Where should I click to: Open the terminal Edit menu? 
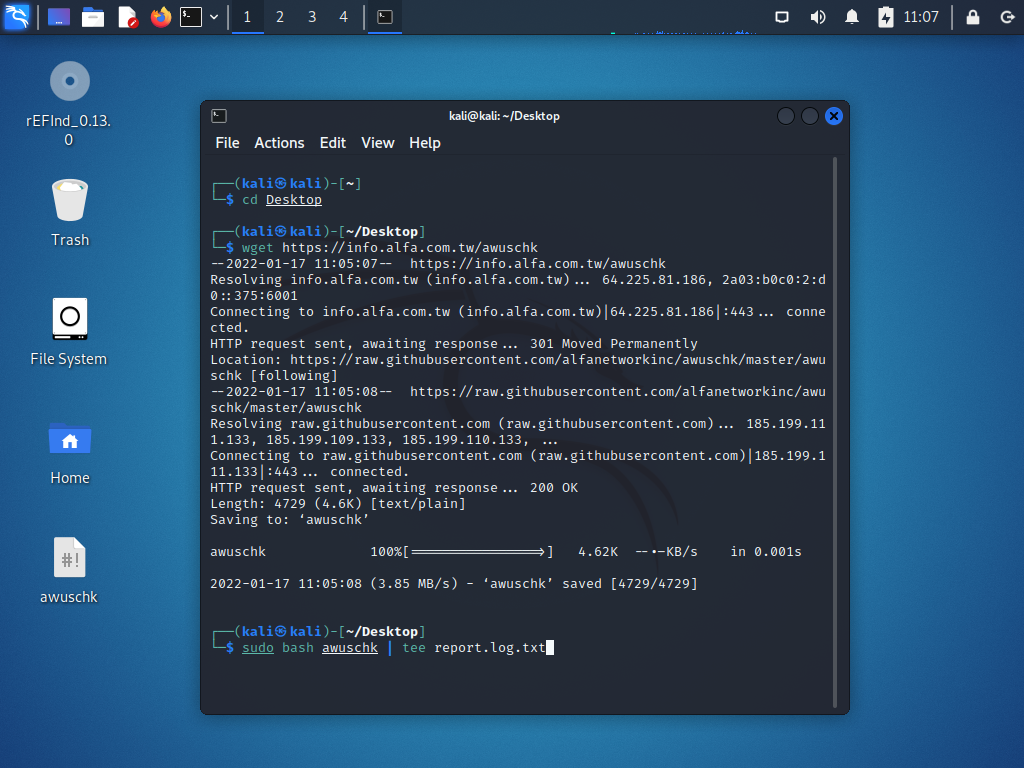[x=332, y=143]
